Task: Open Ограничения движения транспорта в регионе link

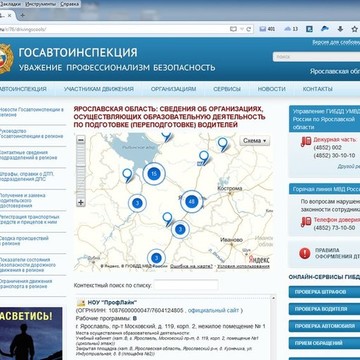Action: pyautogui.click(x=26, y=283)
